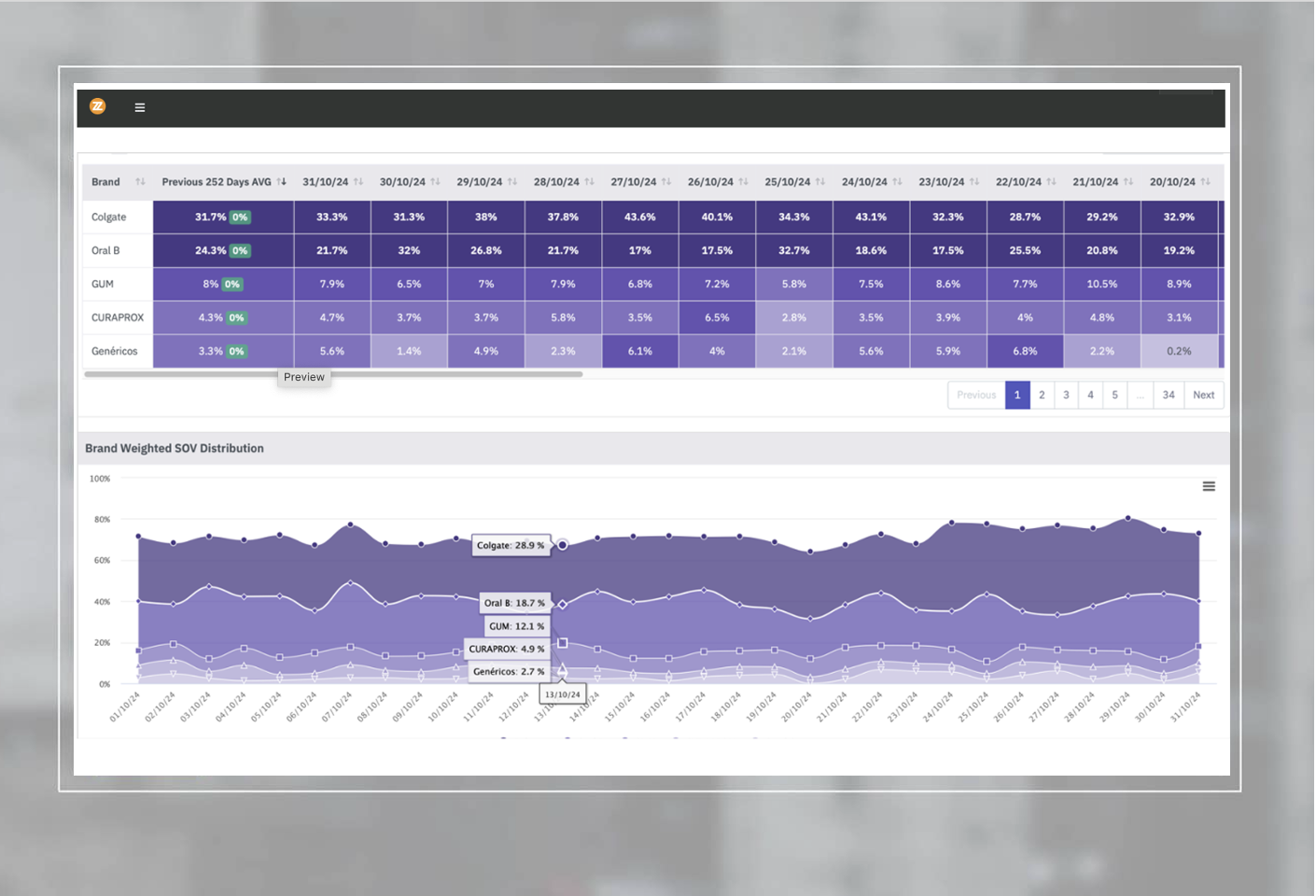
Task: Sort by Previous 252 Days AVG column
Action: (281, 182)
